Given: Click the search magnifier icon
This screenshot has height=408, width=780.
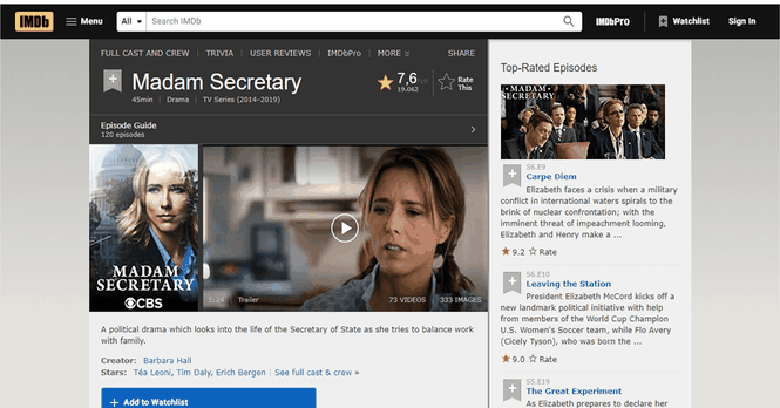Looking at the screenshot, I should coord(569,21).
